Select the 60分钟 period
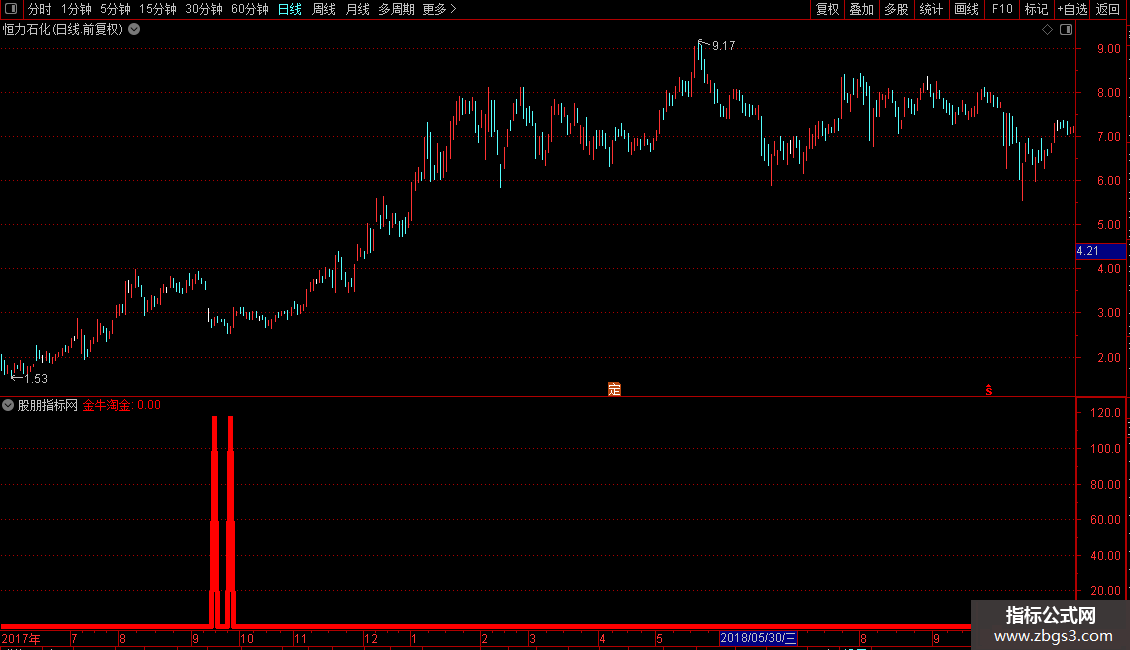 coord(250,9)
